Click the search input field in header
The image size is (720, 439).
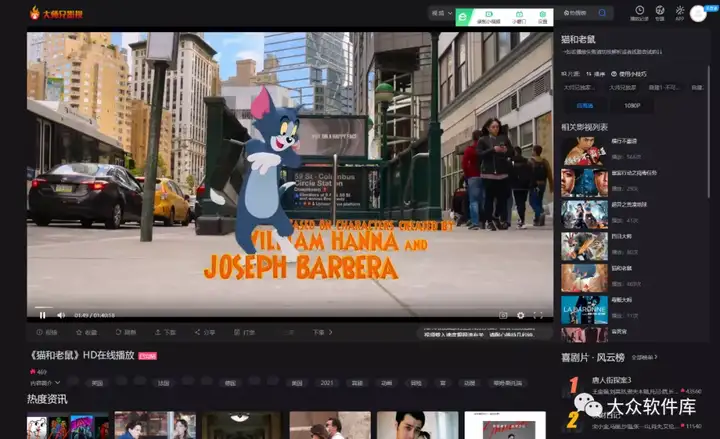pyautogui.click(x=577, y=13)
